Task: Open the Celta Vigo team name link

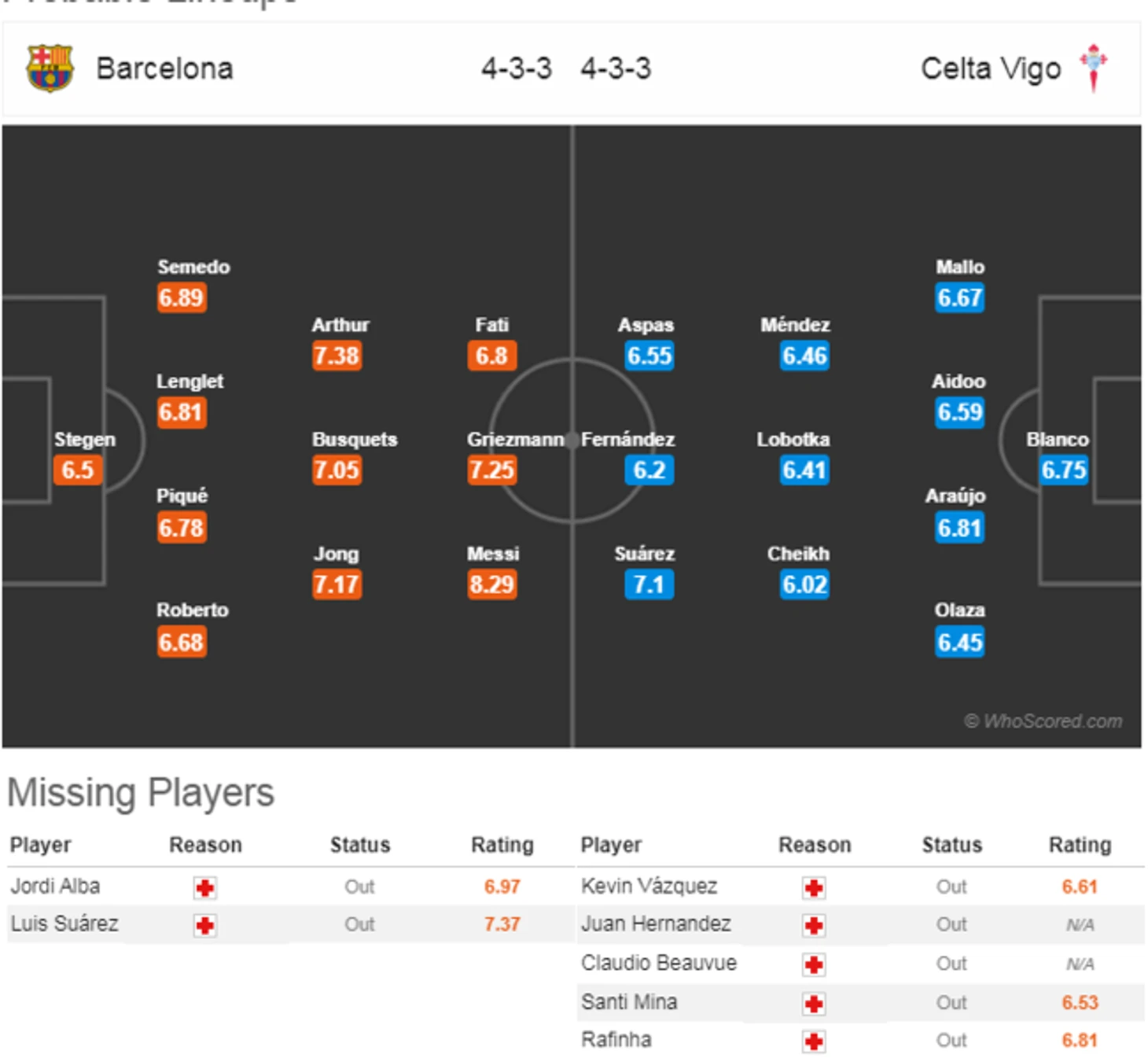Action: point(991,69)
